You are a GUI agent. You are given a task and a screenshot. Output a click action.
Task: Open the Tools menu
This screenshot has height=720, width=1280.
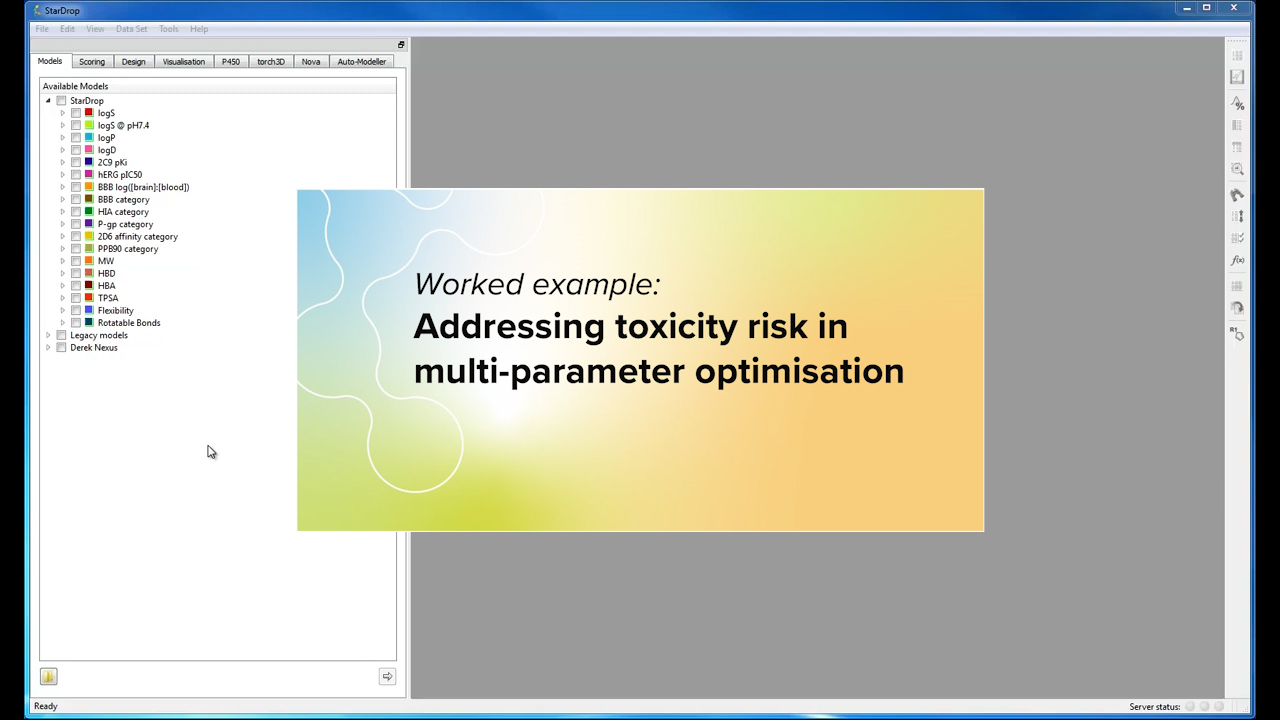point(168,28)
